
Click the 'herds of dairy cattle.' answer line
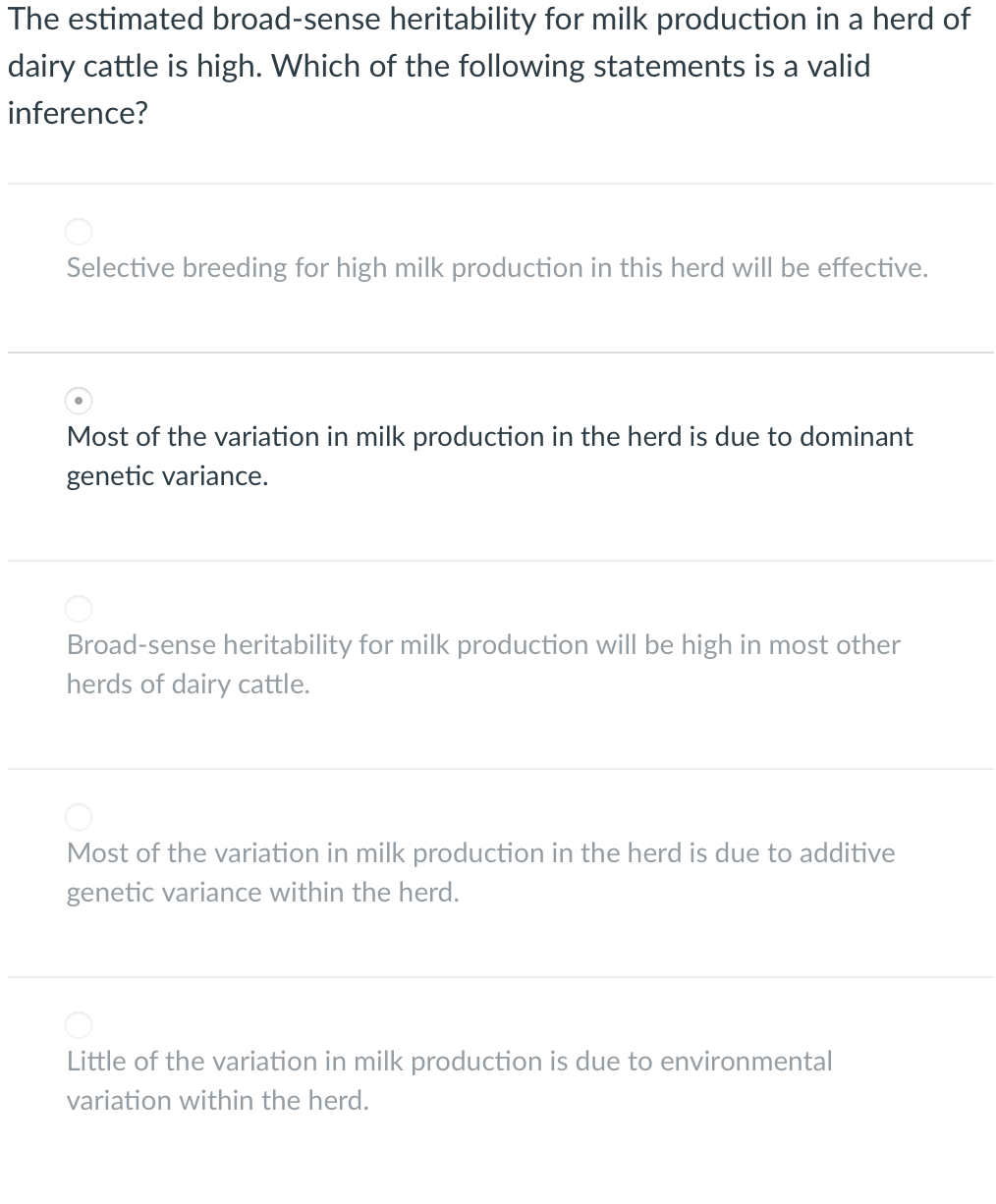(188, 684)
